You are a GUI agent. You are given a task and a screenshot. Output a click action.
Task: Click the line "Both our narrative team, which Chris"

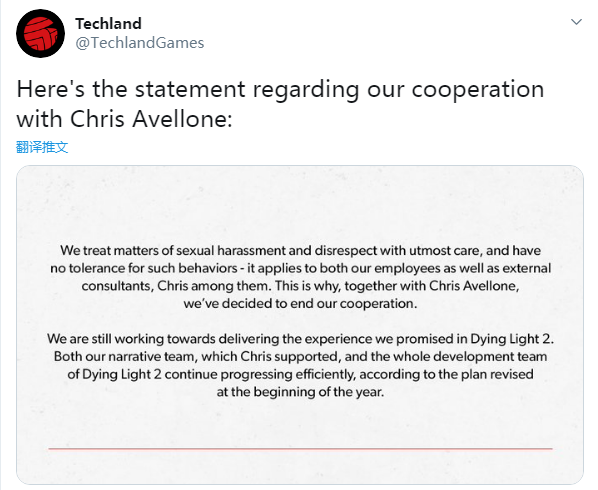click(x=301, y=356)
